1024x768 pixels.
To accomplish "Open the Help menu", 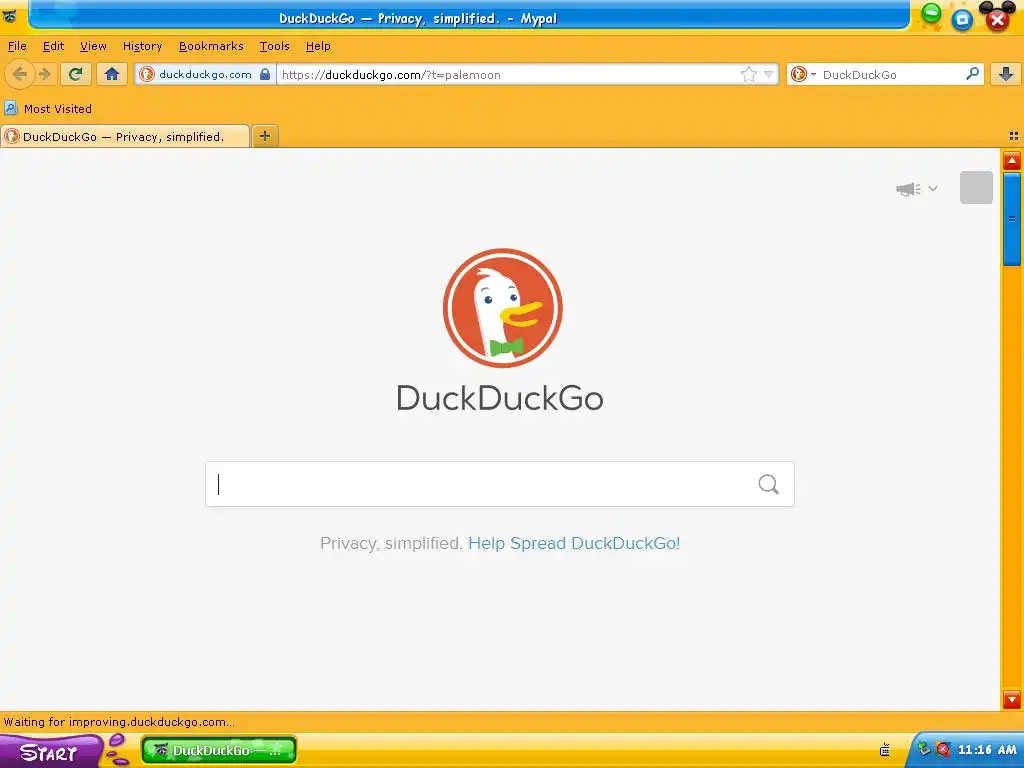I will [318, 46].
